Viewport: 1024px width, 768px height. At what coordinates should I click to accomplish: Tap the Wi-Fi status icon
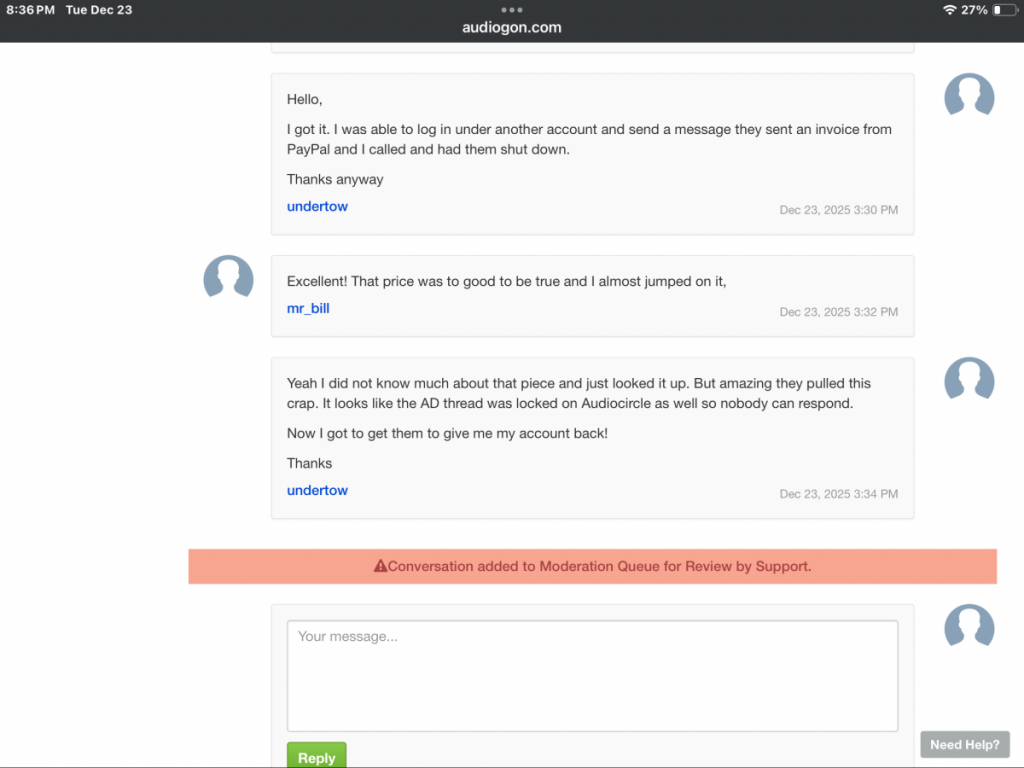coord(949,10)
